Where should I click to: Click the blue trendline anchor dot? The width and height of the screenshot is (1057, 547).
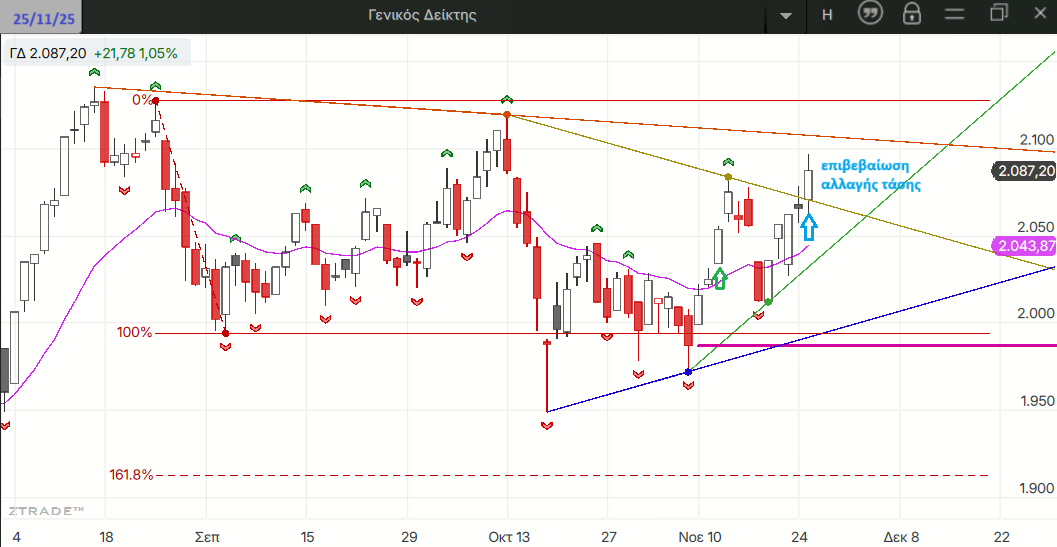point(688,372)
